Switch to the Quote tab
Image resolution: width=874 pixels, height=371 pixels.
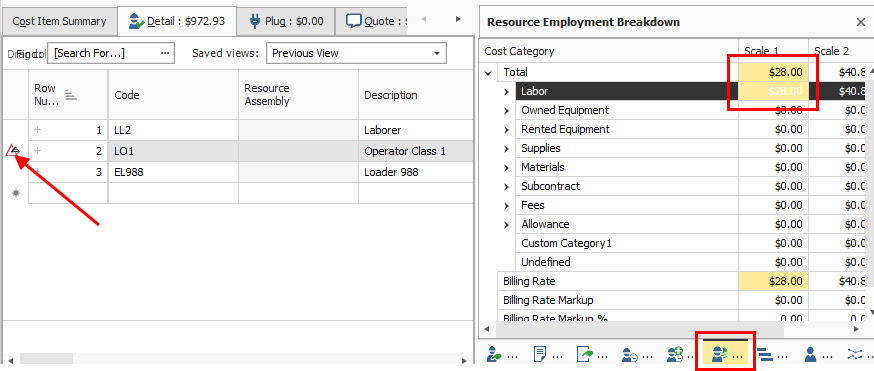(372, 21)
